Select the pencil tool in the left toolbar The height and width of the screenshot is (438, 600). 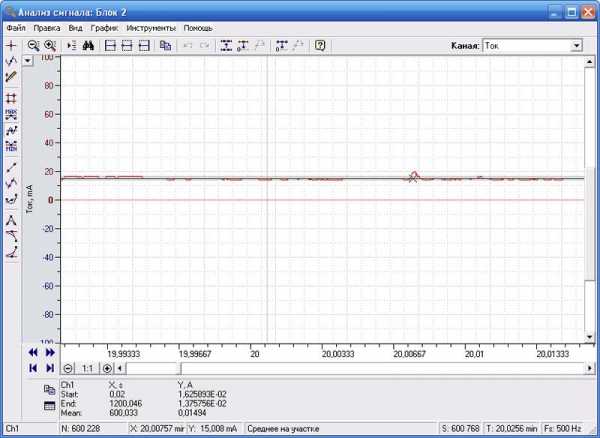point(11,76)
